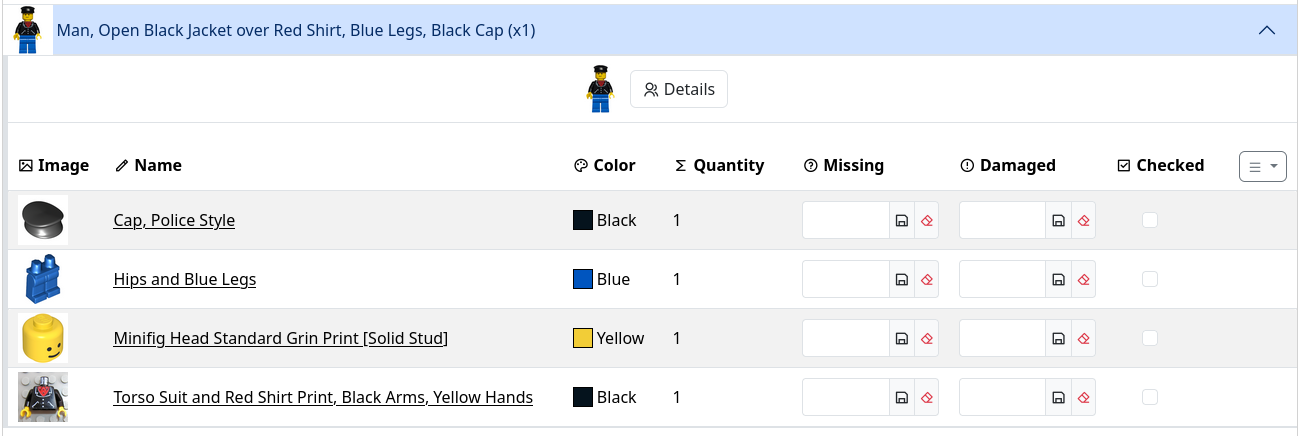Open the minifigure Details button
Image resolution: width=1302 pixels, height=436 pixels.
679,89
